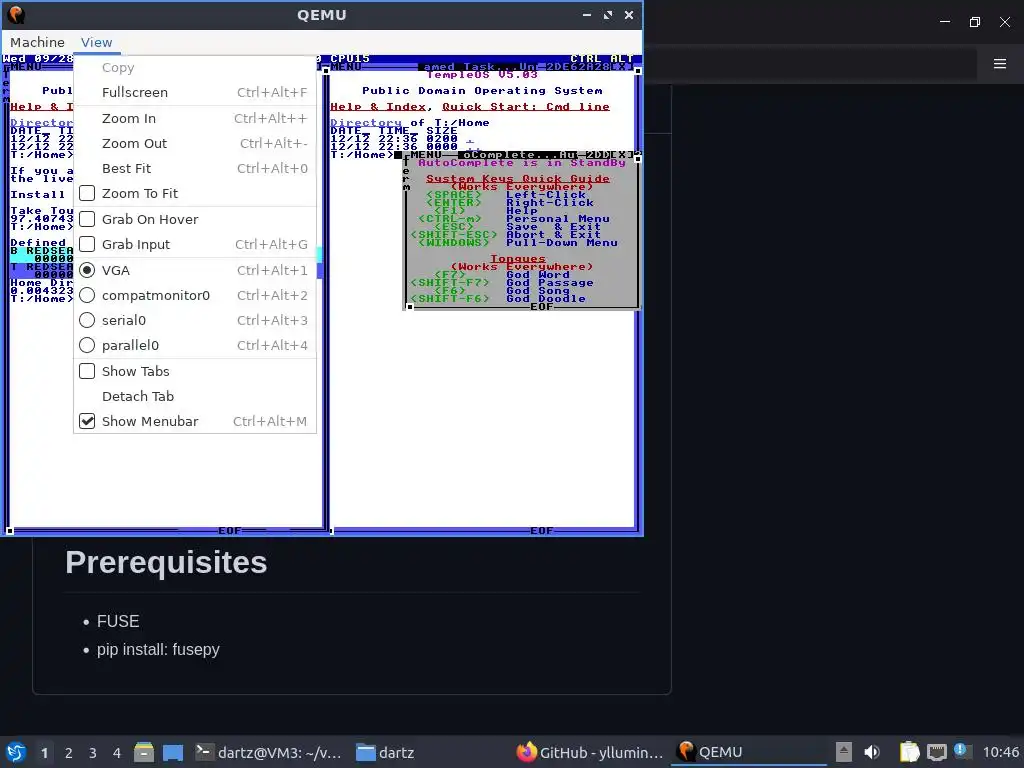Click the taskbar clock showing 10:46
Screen dimensions: 1024x768
click(x=1000, y=752)
